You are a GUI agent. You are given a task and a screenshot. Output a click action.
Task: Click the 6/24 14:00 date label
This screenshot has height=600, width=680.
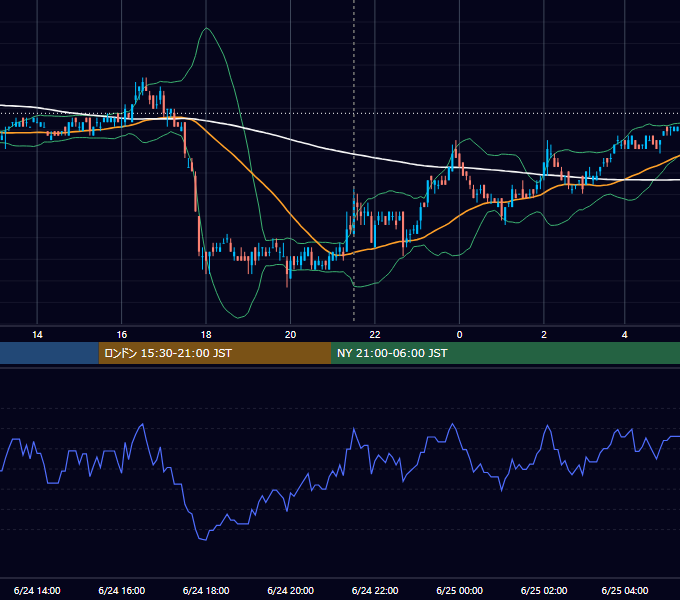click(x=37, y=590)
